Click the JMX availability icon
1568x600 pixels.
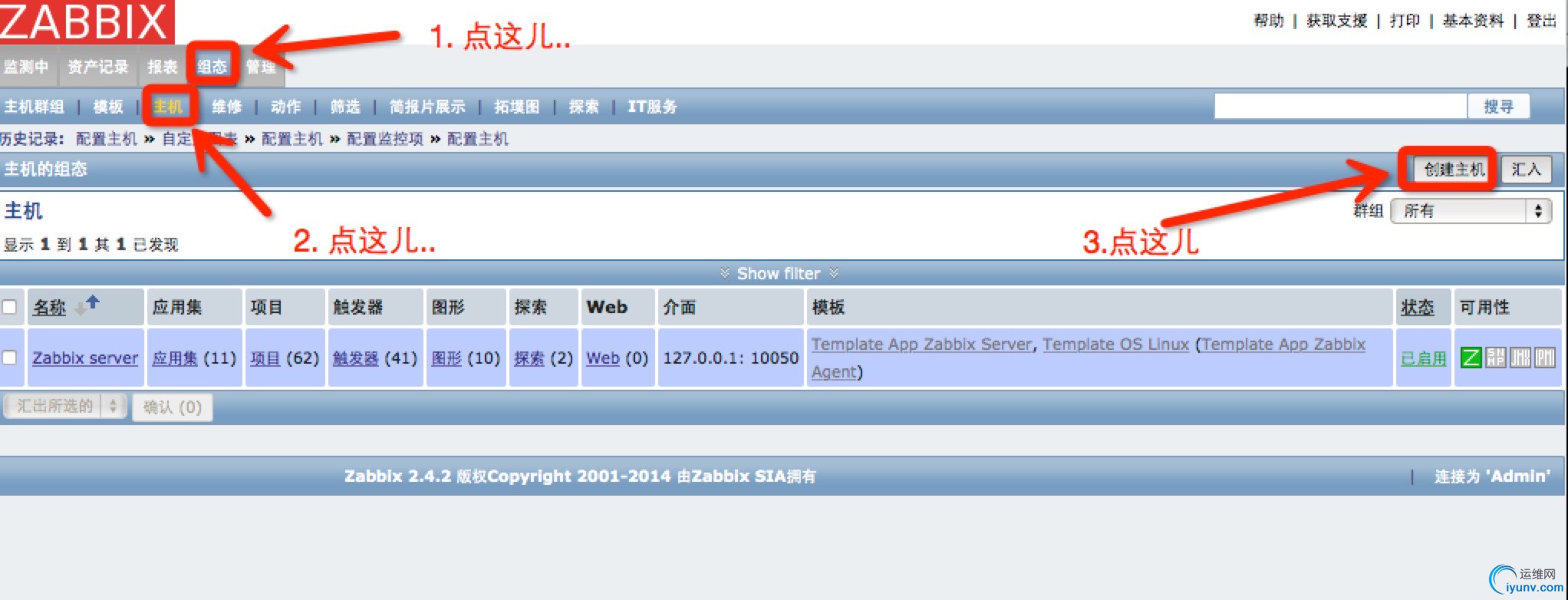(x=1520, y=357)
